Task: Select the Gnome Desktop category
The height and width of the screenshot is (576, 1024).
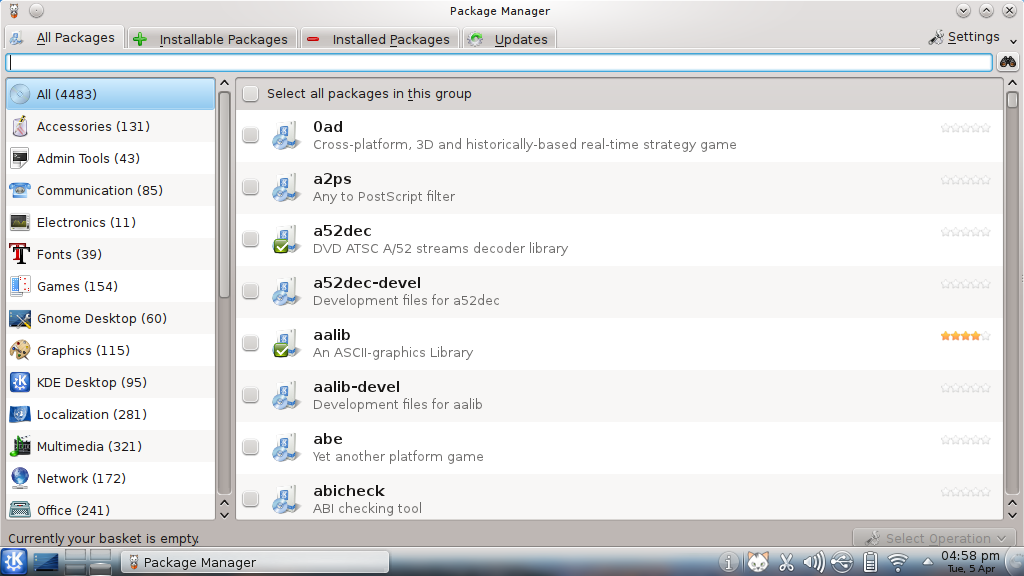Action: [x=110, y=318]
